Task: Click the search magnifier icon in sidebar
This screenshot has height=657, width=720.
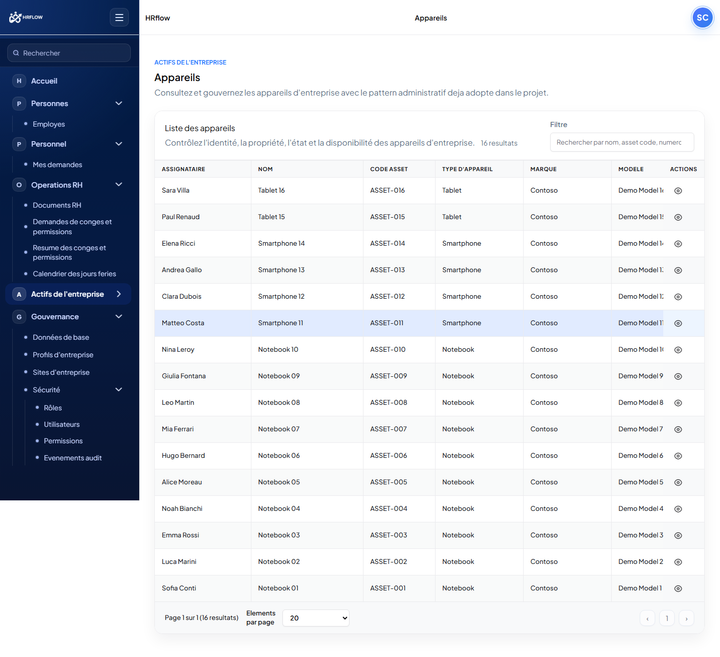Action: pyautogui.click(x=16, y=53)
